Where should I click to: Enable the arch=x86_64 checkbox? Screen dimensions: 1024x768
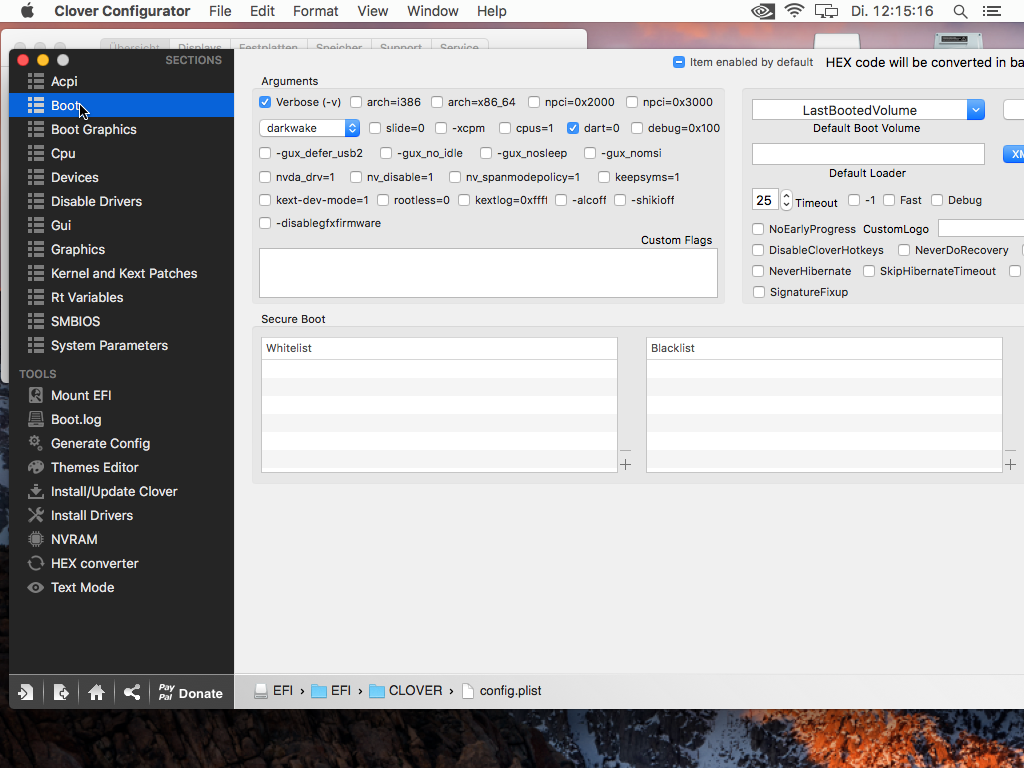pos(437,102)
